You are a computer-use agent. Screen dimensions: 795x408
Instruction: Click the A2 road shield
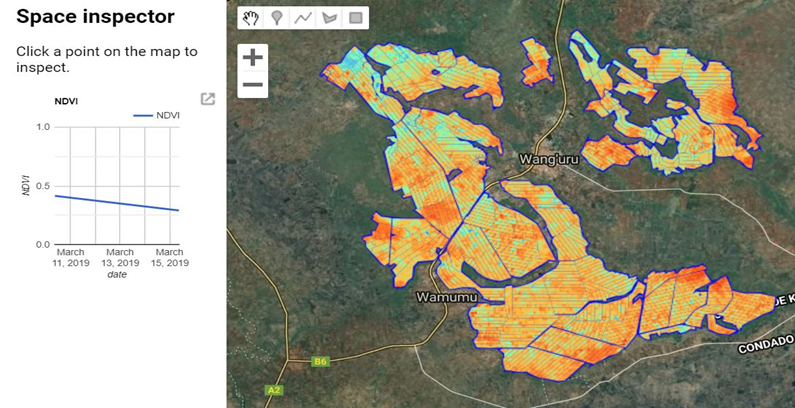275,390
